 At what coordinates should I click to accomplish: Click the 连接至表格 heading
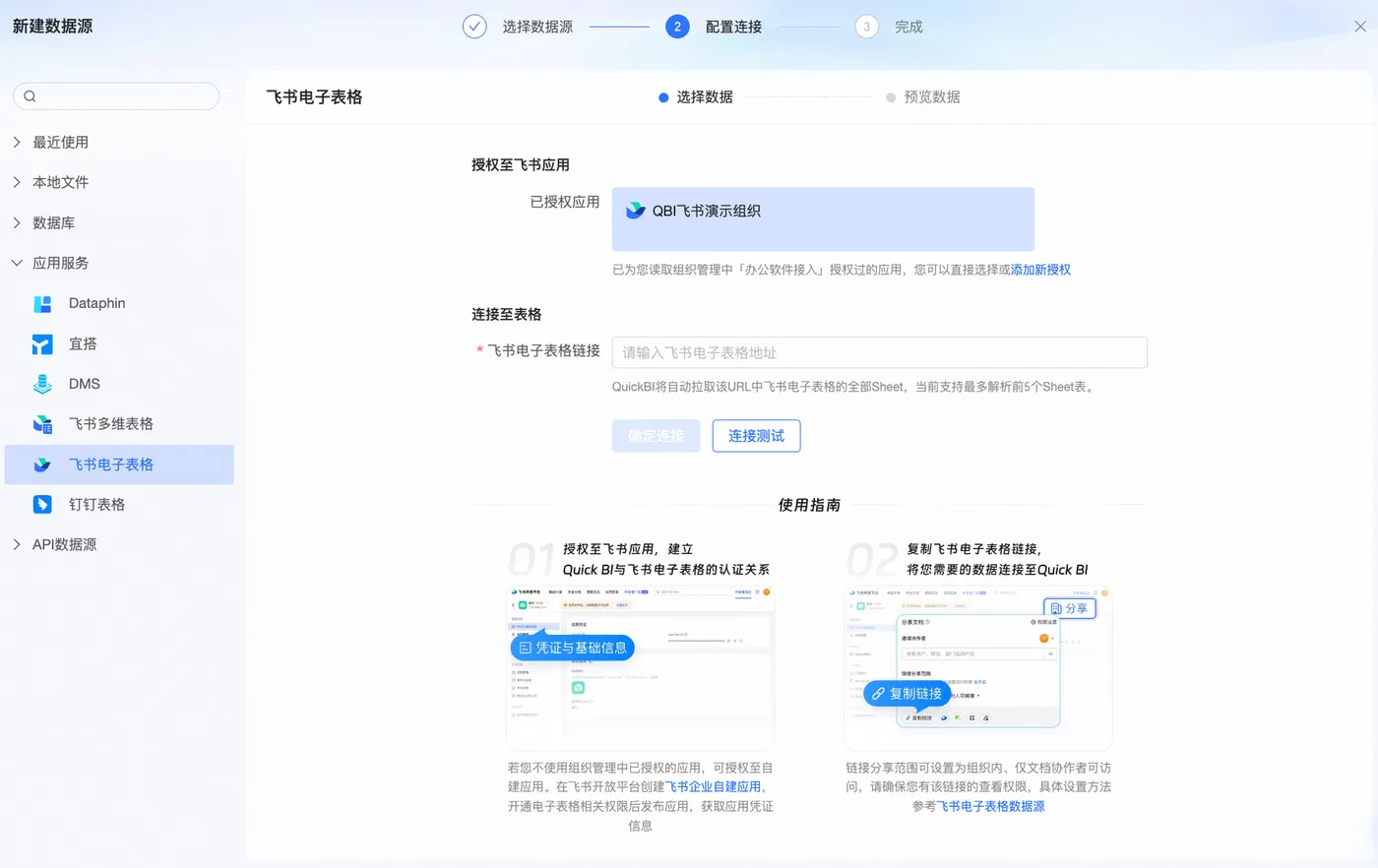(507, 315)
